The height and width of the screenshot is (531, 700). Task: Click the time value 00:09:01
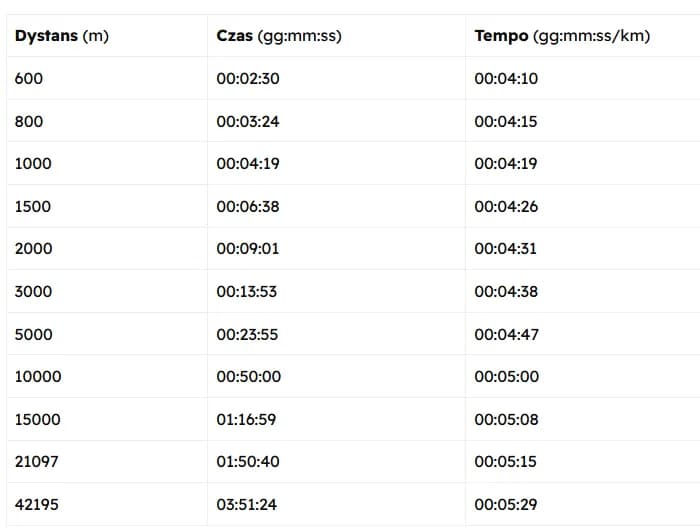248,248
